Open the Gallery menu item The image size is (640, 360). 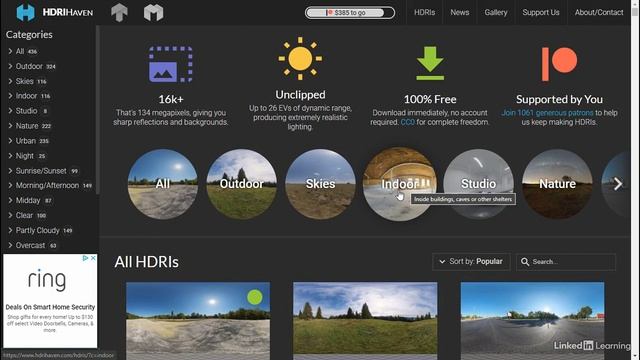pos(496,12)
